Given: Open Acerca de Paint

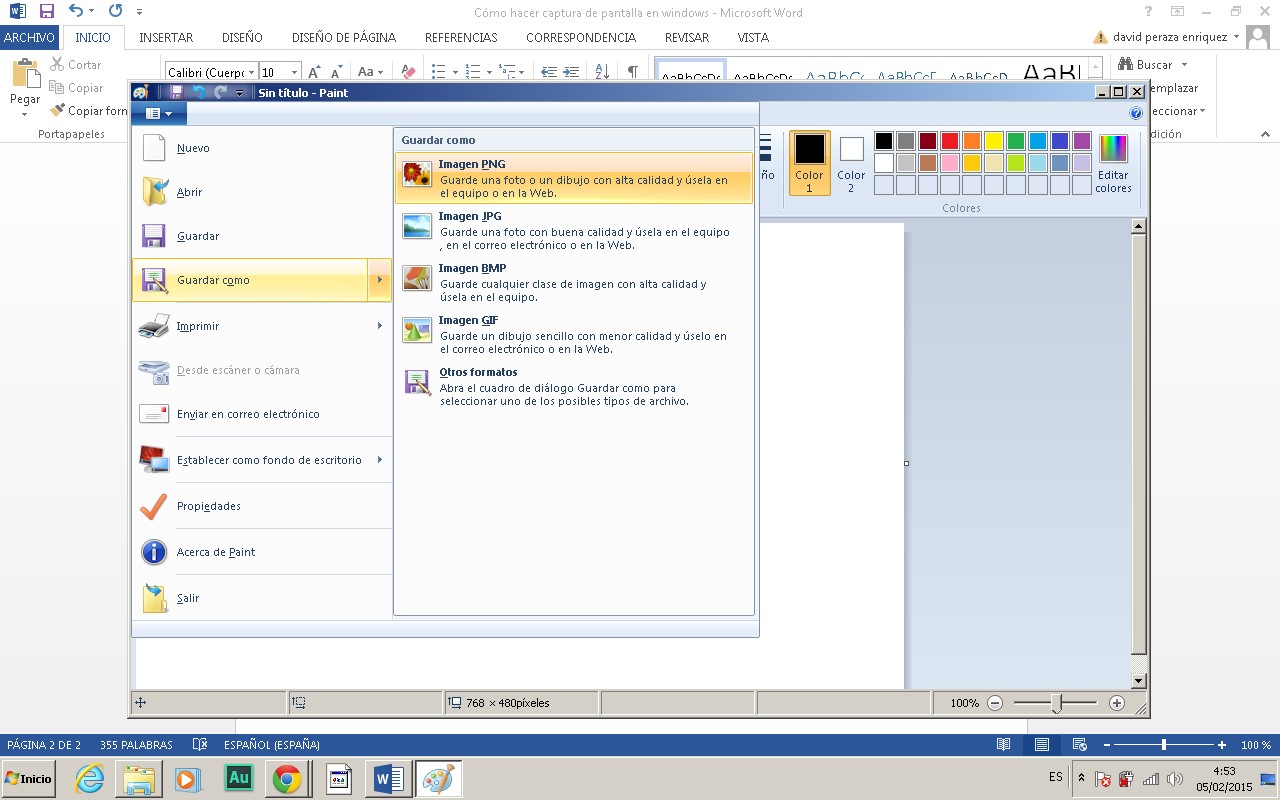Looking at the screenshot, I should tap(262, 552).
